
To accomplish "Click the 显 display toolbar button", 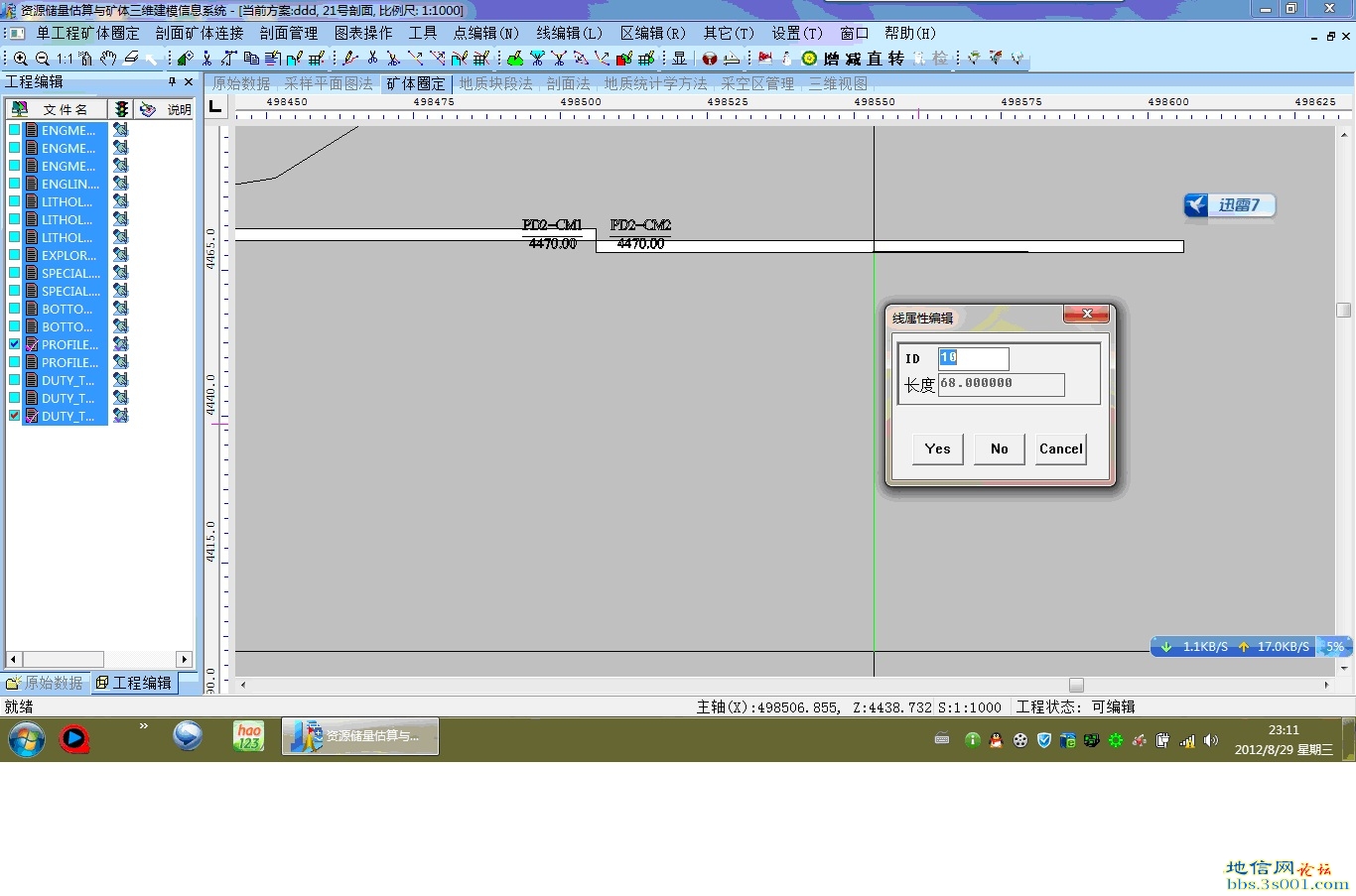I will pyautogui.click(x=680, y=59).
